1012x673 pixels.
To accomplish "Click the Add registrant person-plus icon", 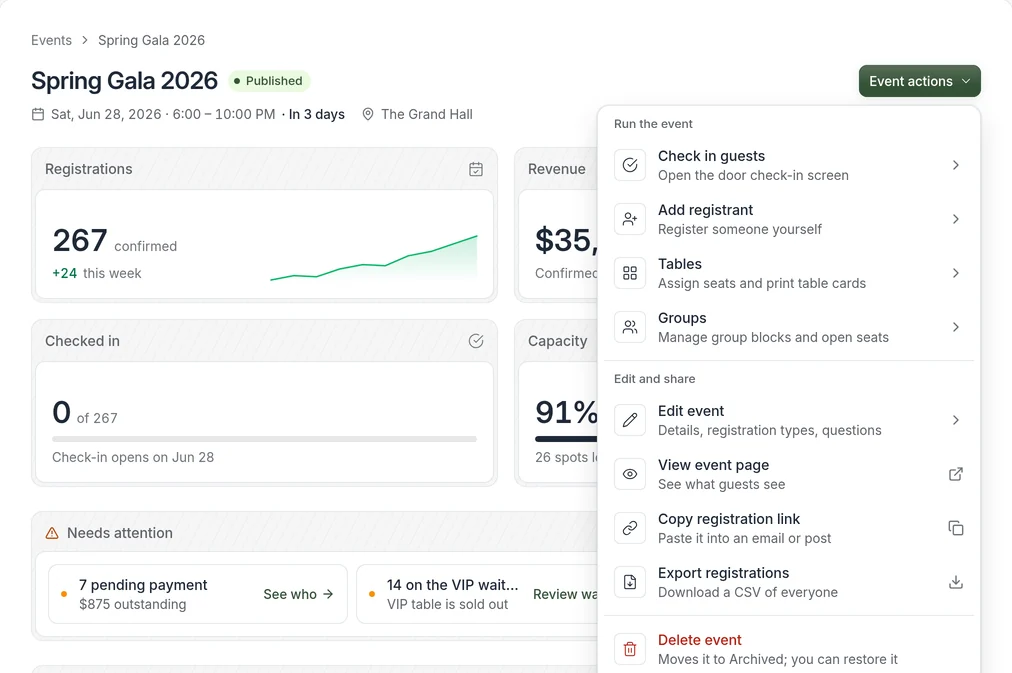I will coord(630,219).
